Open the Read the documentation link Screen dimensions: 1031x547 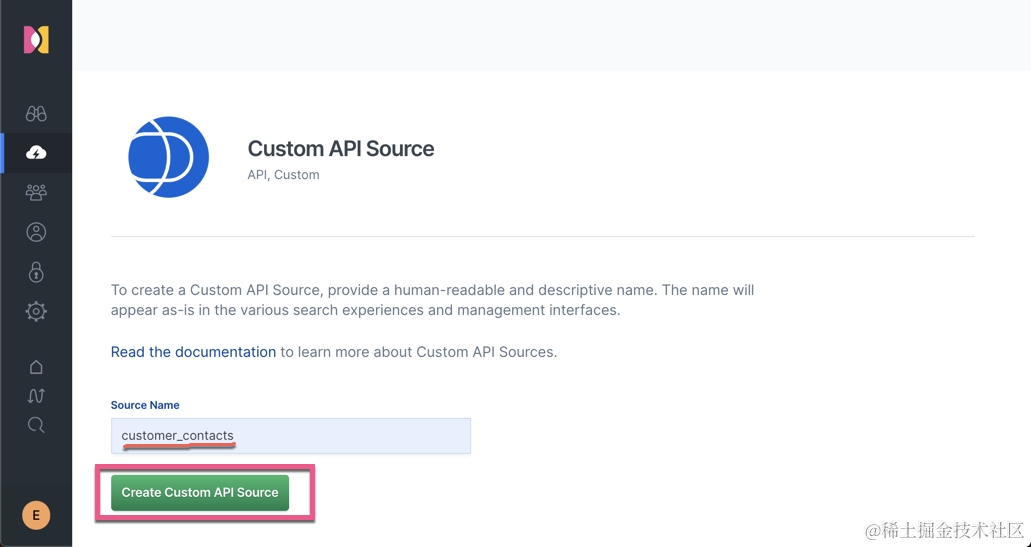[193, 352]
